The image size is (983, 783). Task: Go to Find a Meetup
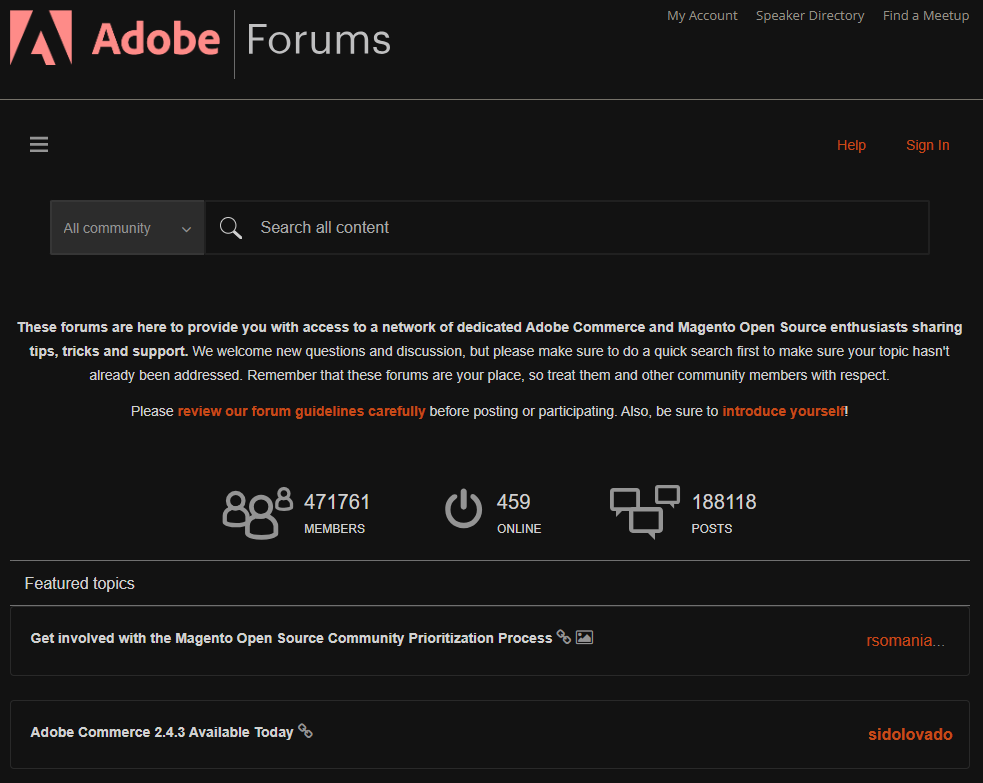926,16
